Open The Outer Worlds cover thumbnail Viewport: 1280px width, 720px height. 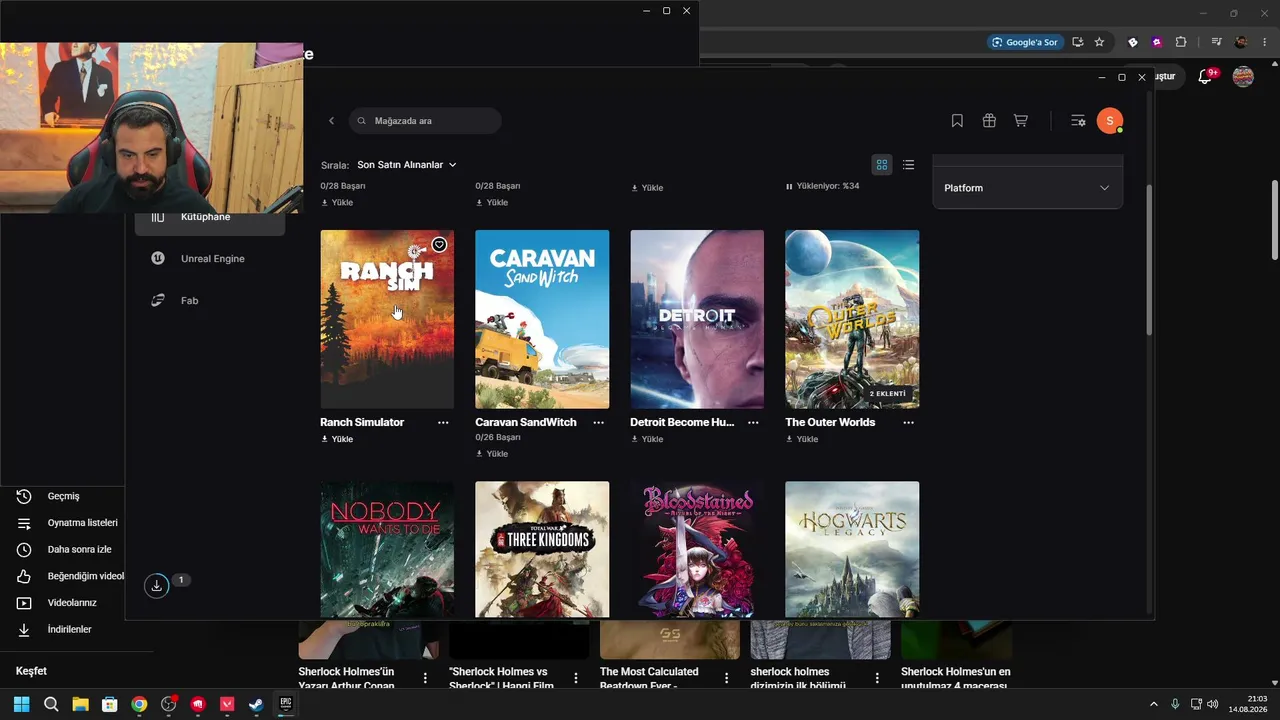852,319
